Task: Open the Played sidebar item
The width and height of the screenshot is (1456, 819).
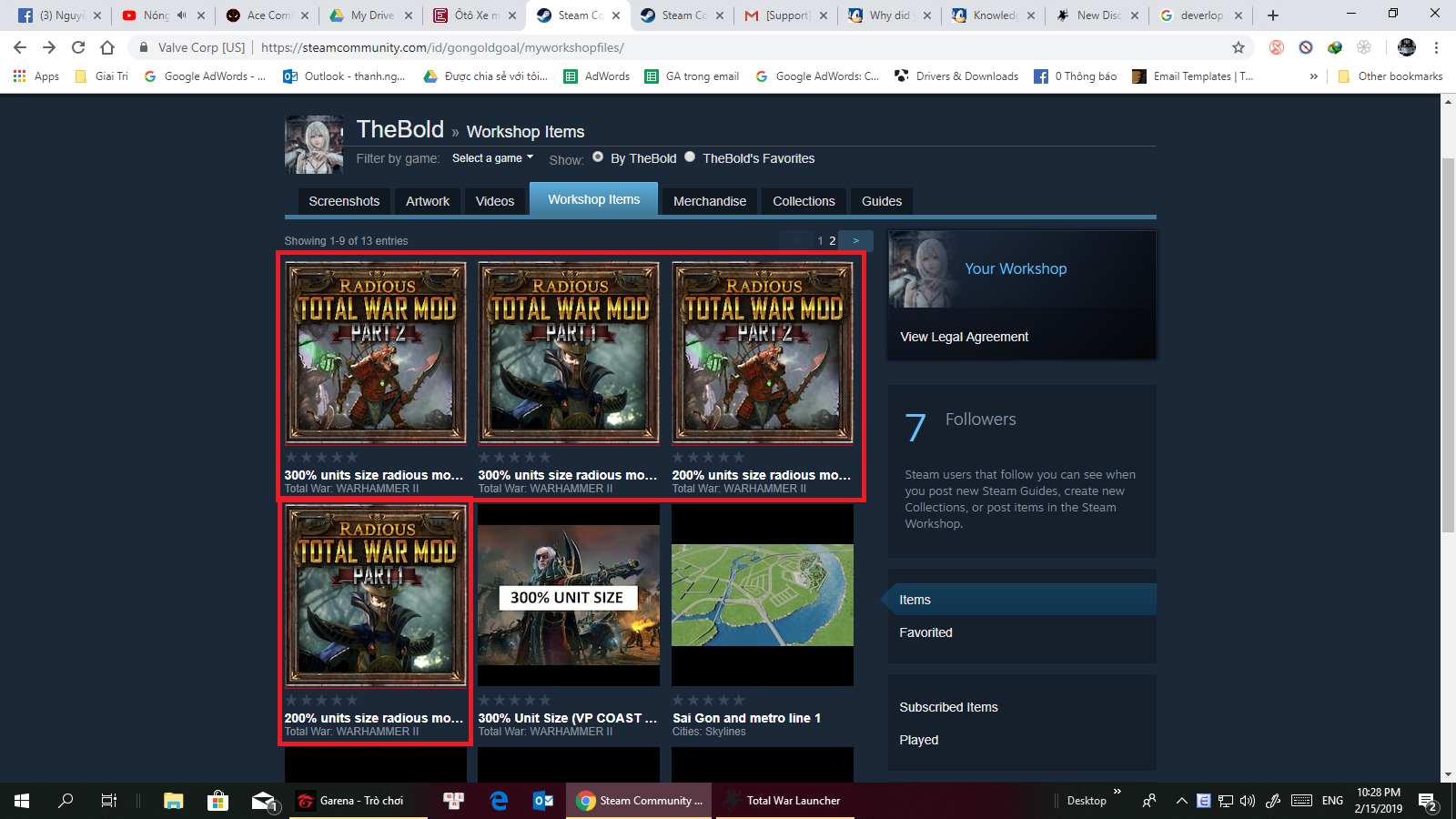Action: [919, 740]
